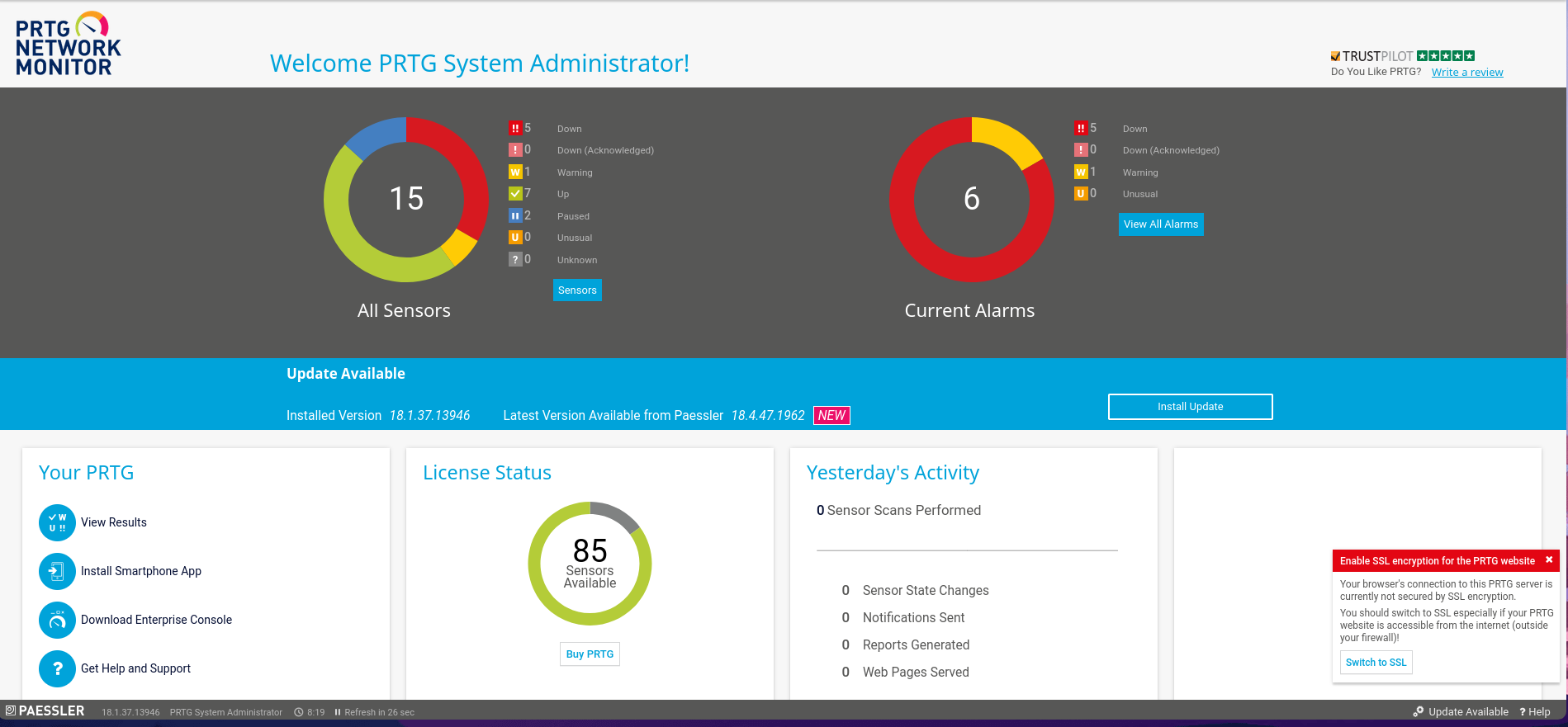The width and height of the screenshot is (1568, 727).
Task: Click Down (Acknowledged) icon in Current Alarms
Action: 1081,149
